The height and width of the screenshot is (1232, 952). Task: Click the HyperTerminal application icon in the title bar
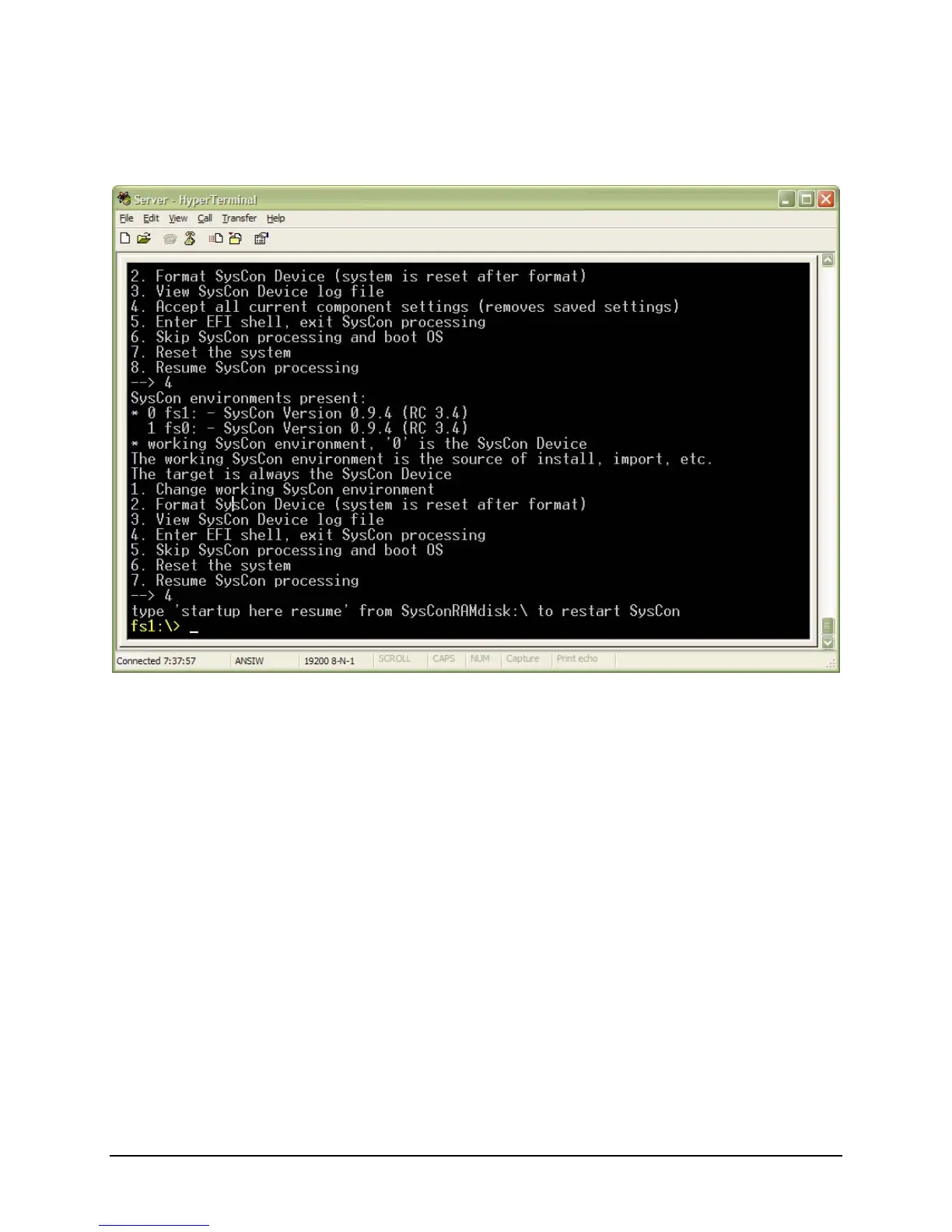coord(124,199)
